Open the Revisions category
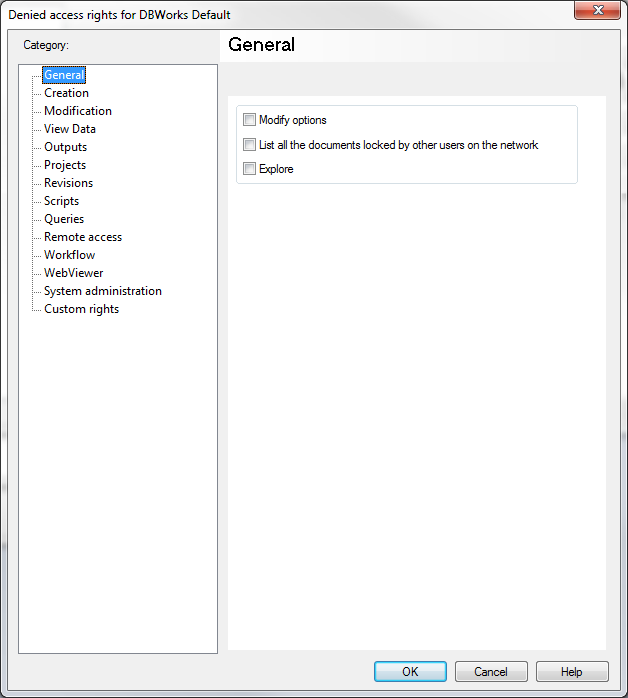 (x=69, y=183)
